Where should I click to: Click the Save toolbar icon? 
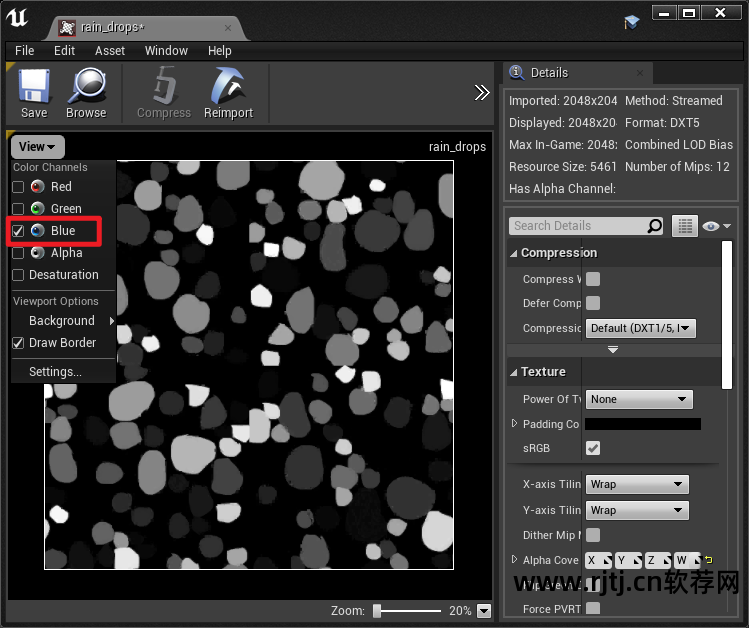(34, 86)
